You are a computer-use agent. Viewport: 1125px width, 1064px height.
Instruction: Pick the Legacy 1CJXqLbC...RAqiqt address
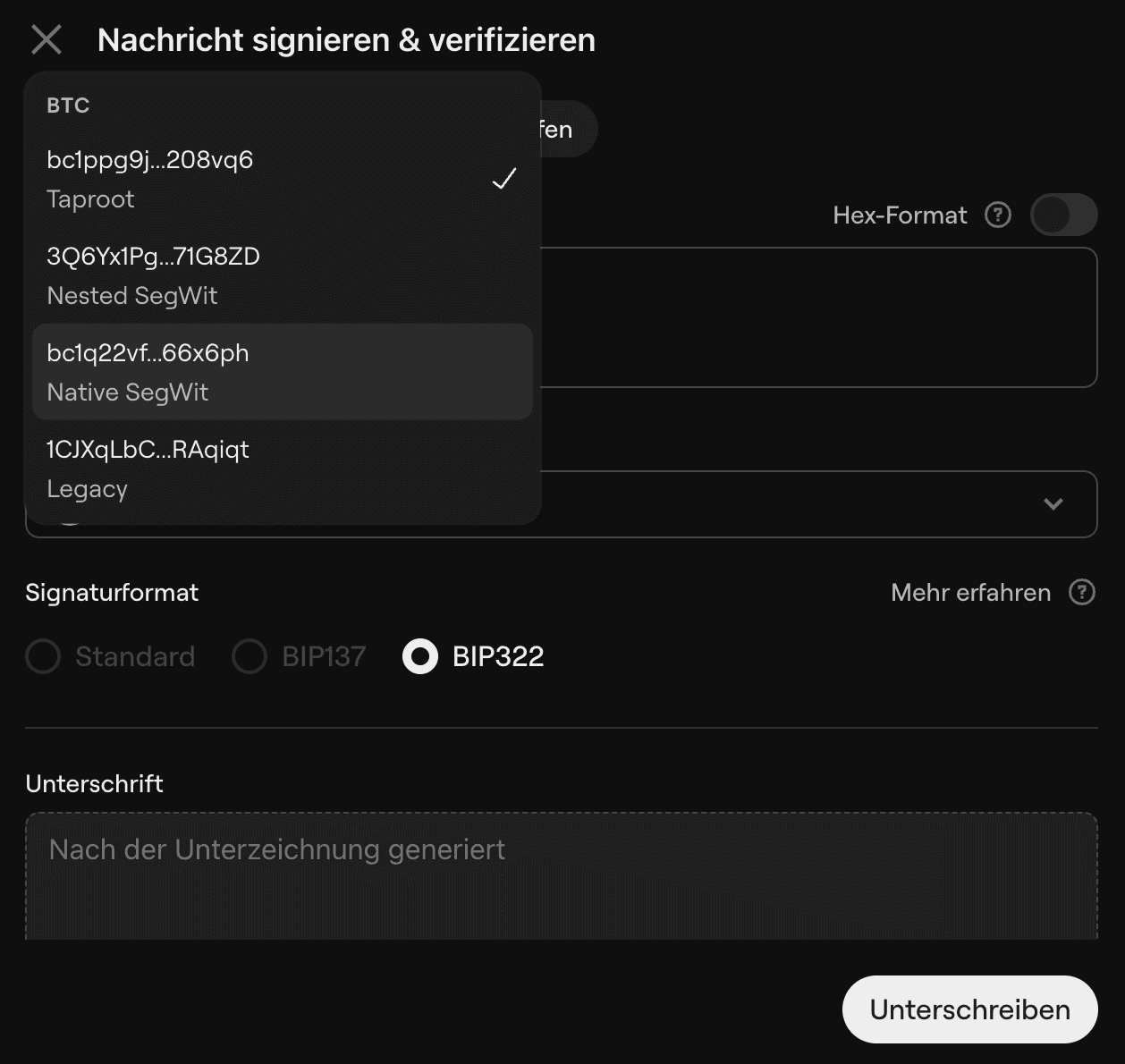click(283, 469)
